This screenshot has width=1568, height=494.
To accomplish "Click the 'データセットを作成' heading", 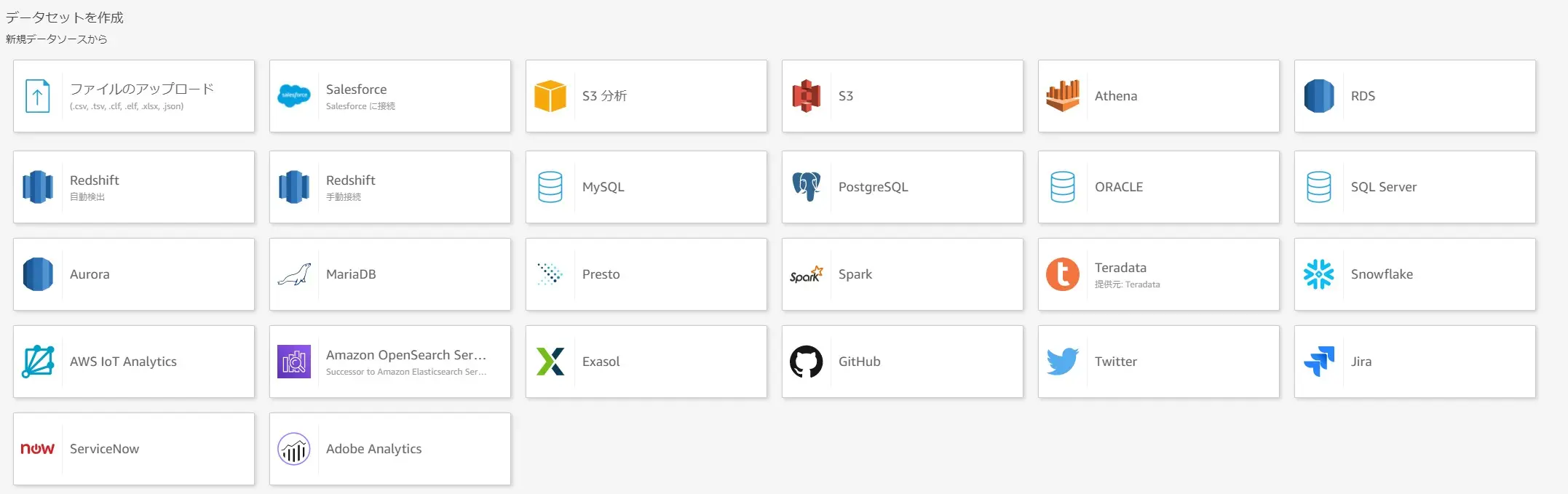I will [65, 17].
